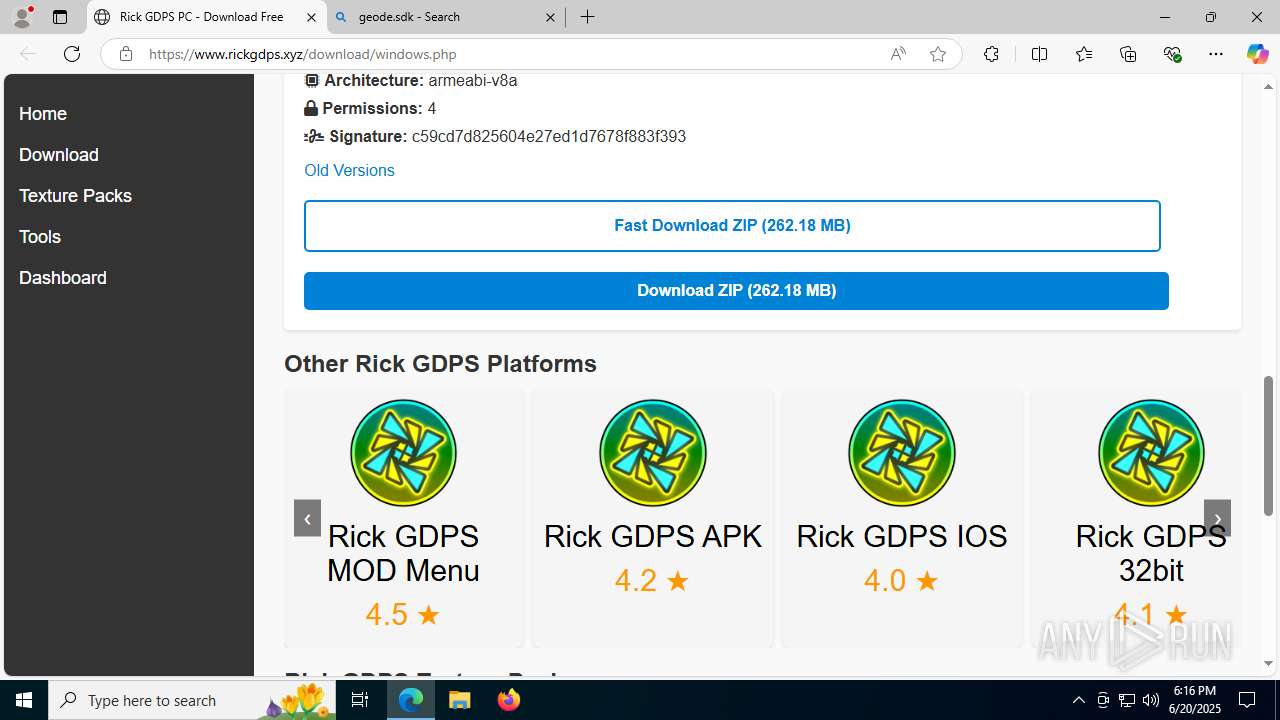Show hidden system tray icons

tap(1078, 700)
